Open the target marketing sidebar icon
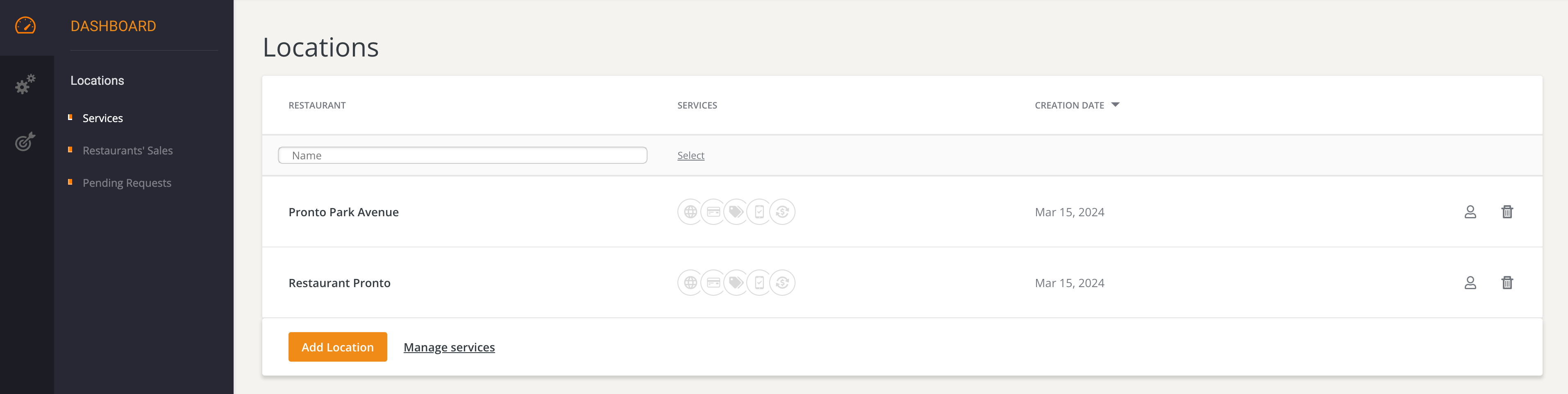The image size is (1568, 394). tap(25, 141)
